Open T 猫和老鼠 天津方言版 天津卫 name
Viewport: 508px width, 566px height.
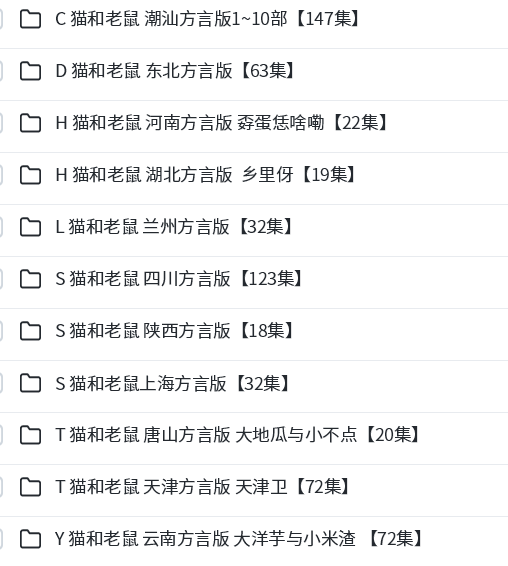coord(203,487)
